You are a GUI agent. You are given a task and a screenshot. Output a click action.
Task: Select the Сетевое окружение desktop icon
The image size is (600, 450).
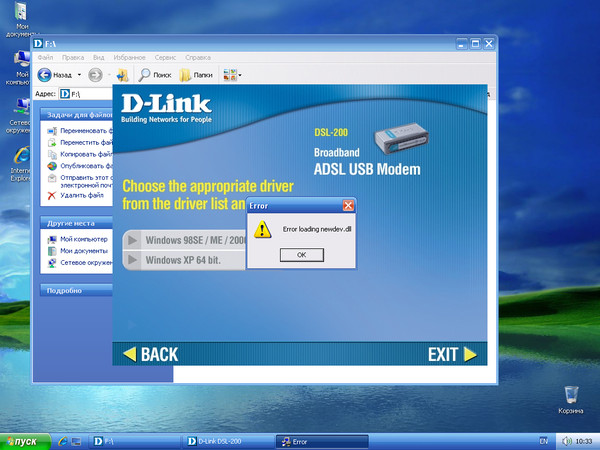click(21, 116)
